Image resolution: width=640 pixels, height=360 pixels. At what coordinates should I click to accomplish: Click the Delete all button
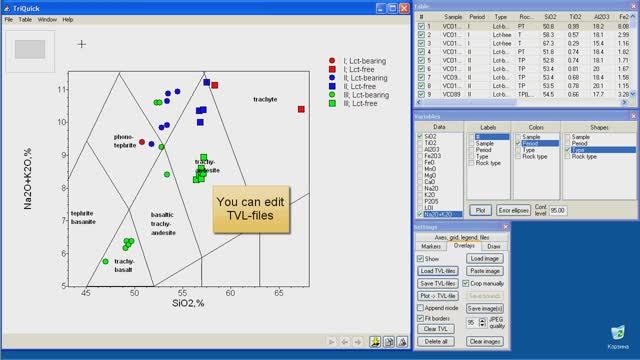tap(436, 341)
